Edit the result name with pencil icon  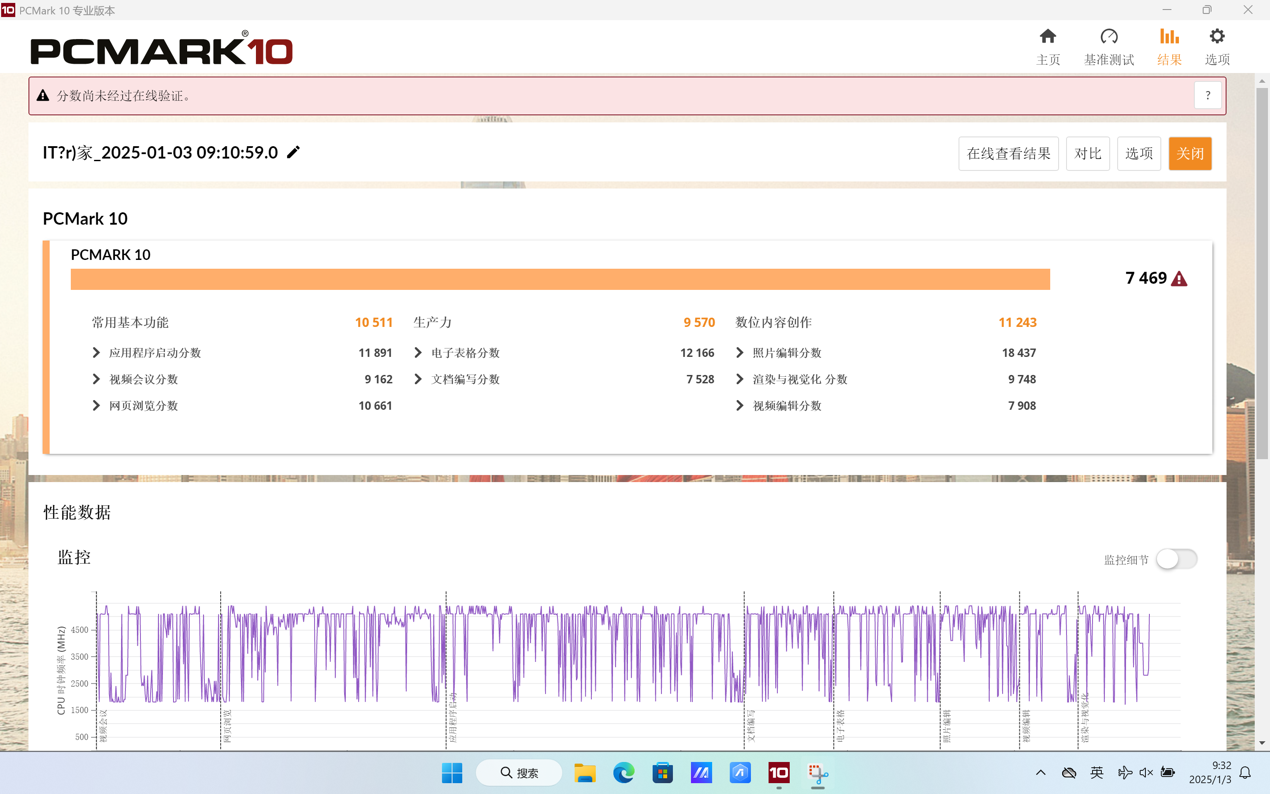[293, 152]
